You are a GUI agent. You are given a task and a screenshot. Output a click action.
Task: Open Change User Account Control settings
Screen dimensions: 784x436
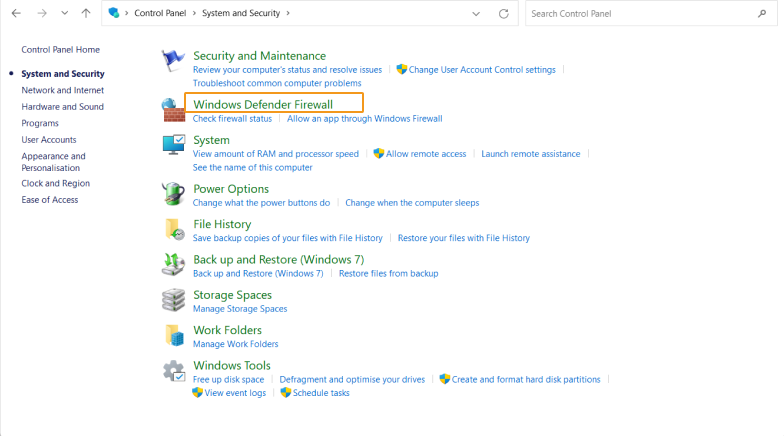(482, 70)
